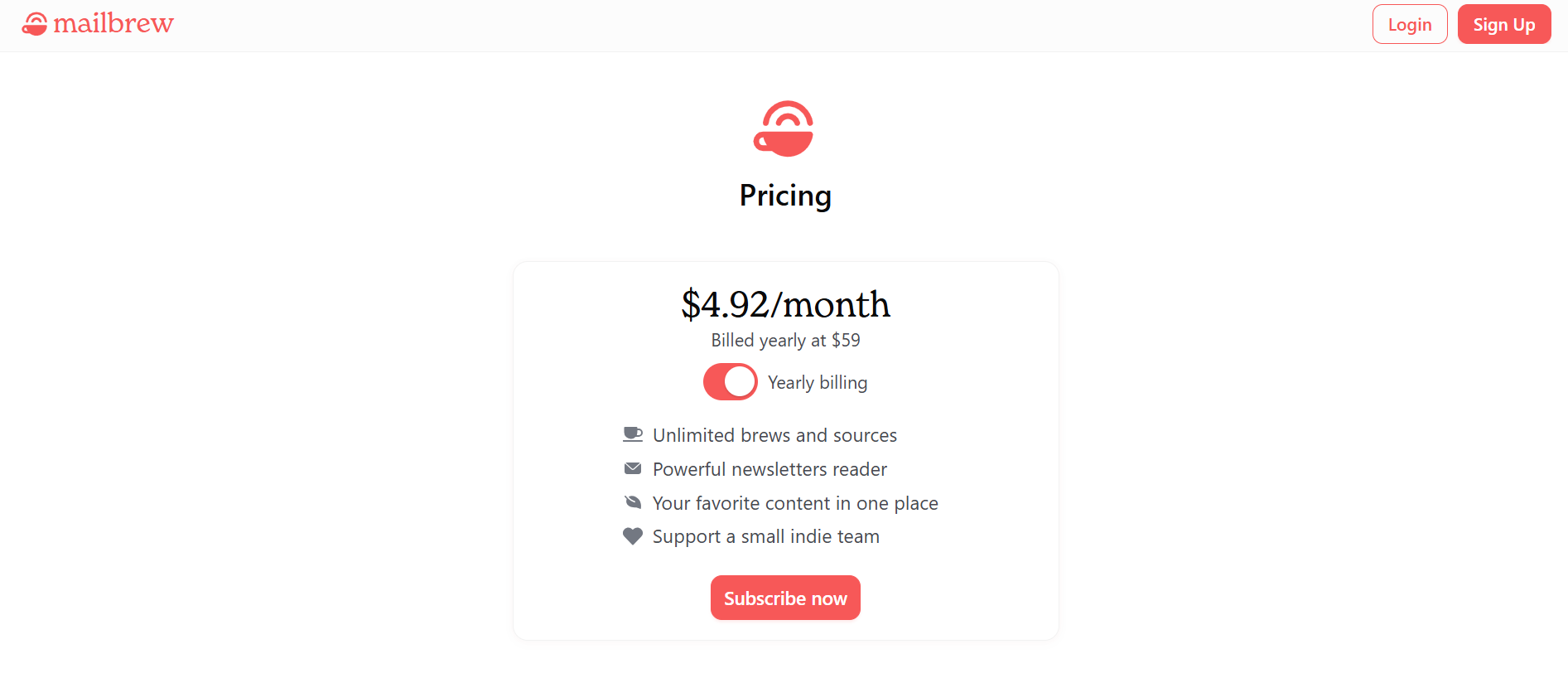Click the Billed yearly at $59 text
The image size is (1568, 683).
(x=784, y=340)
